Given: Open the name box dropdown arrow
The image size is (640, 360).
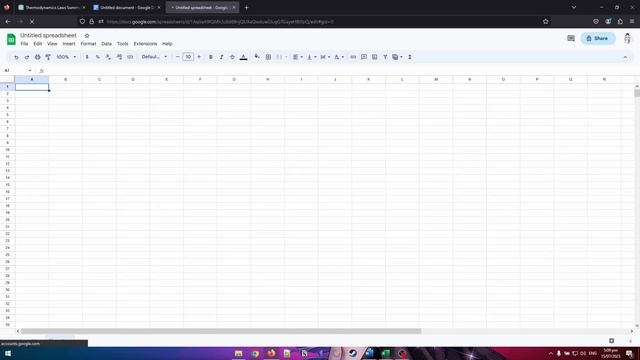Looking at the screenshot, I should 30,71.
